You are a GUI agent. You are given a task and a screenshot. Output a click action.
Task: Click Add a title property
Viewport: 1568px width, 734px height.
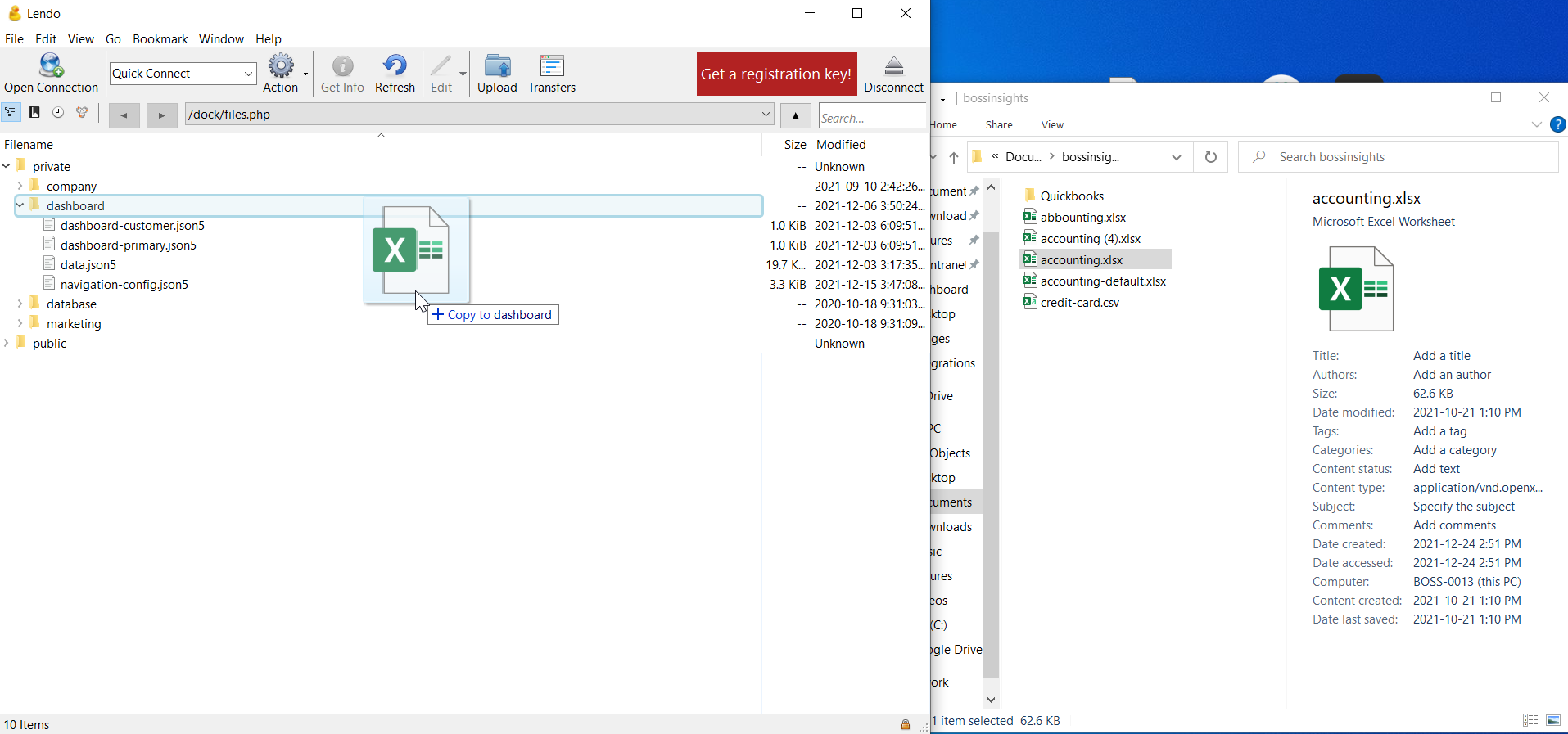tap(1441, 355)
